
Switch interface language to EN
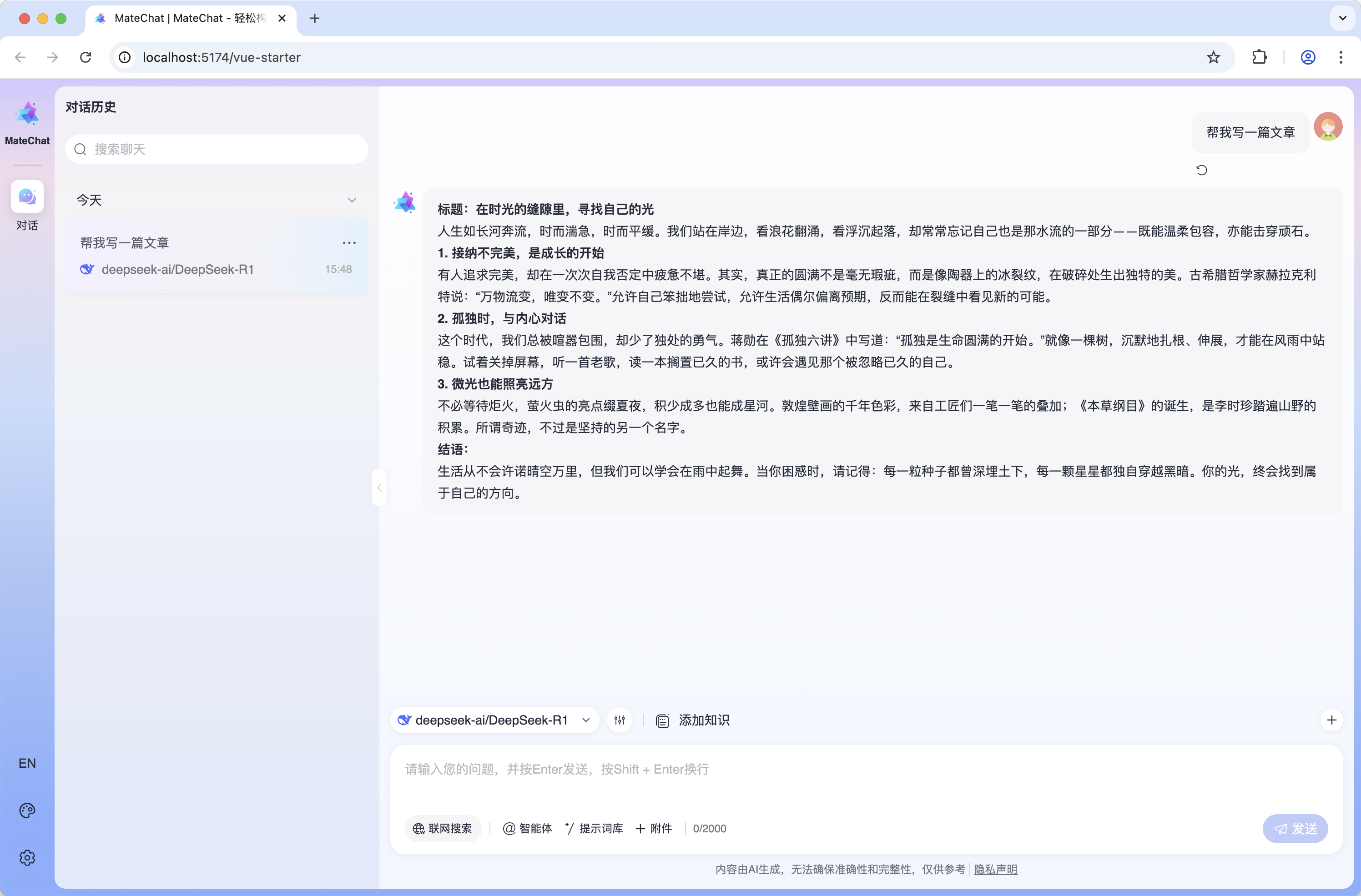tap(27, 763)
